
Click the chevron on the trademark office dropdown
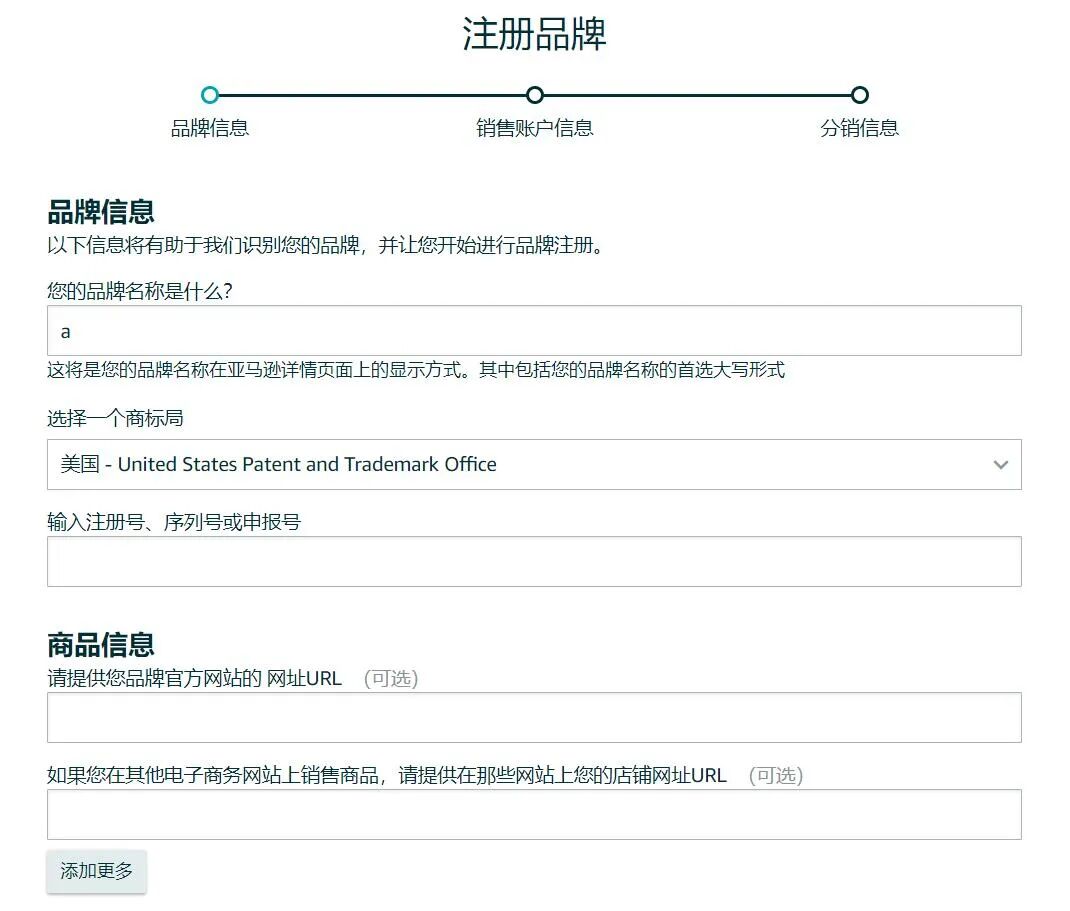click(x=1000, y=464)
